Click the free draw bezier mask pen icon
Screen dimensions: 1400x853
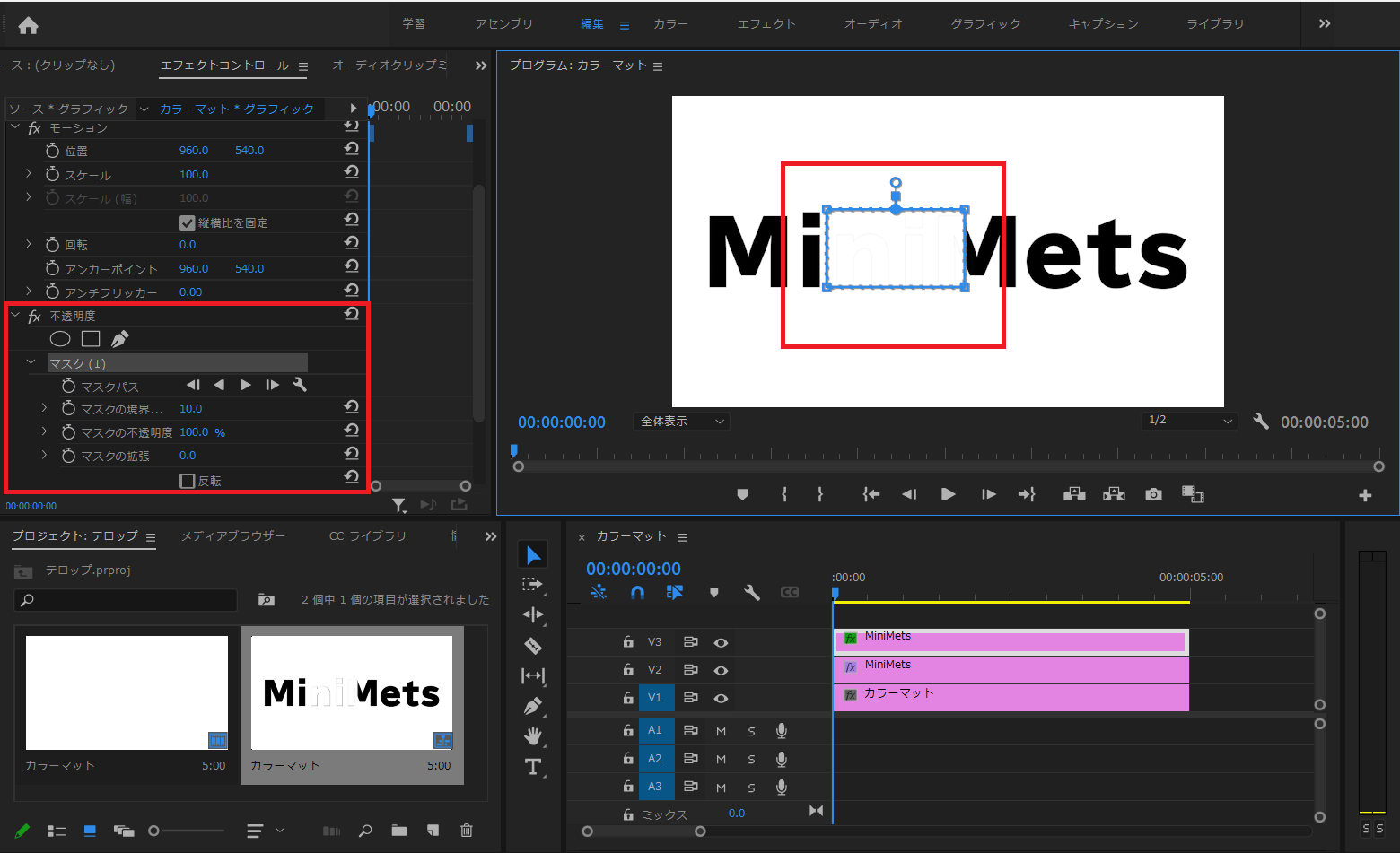119,338
